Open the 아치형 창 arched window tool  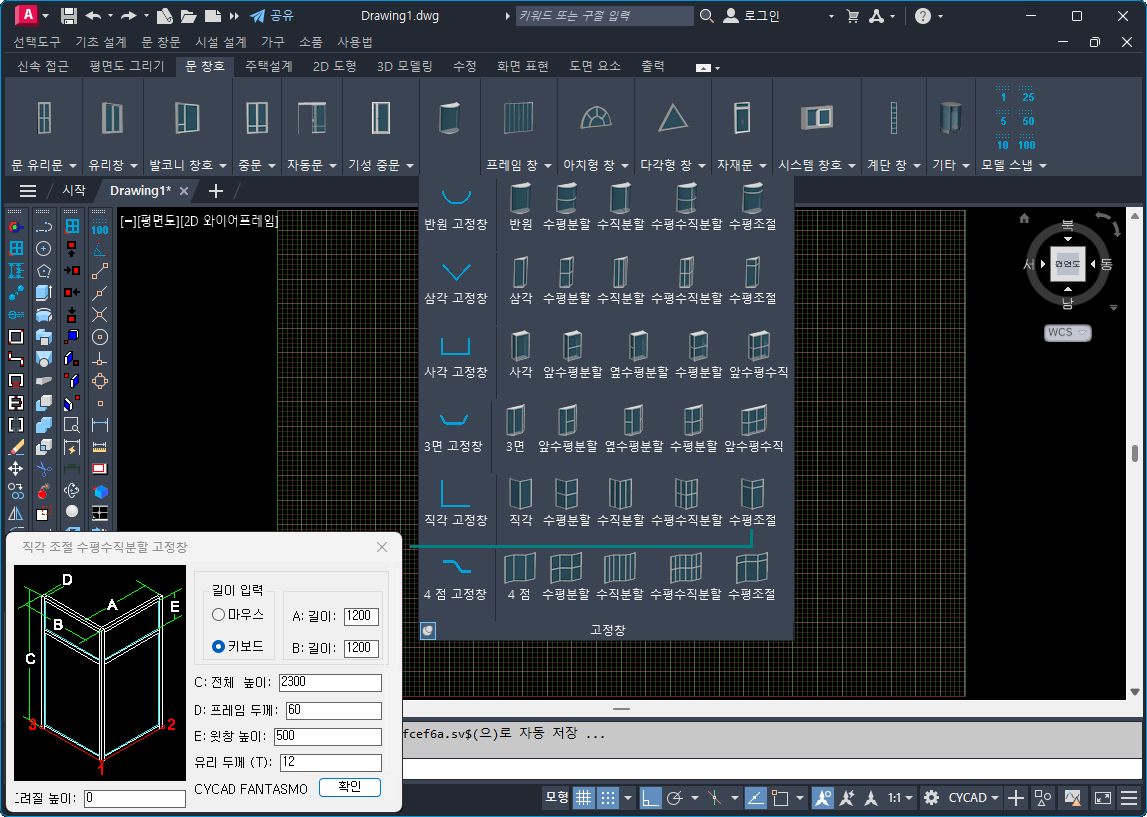pyautogui.click(x=595, y=118)
